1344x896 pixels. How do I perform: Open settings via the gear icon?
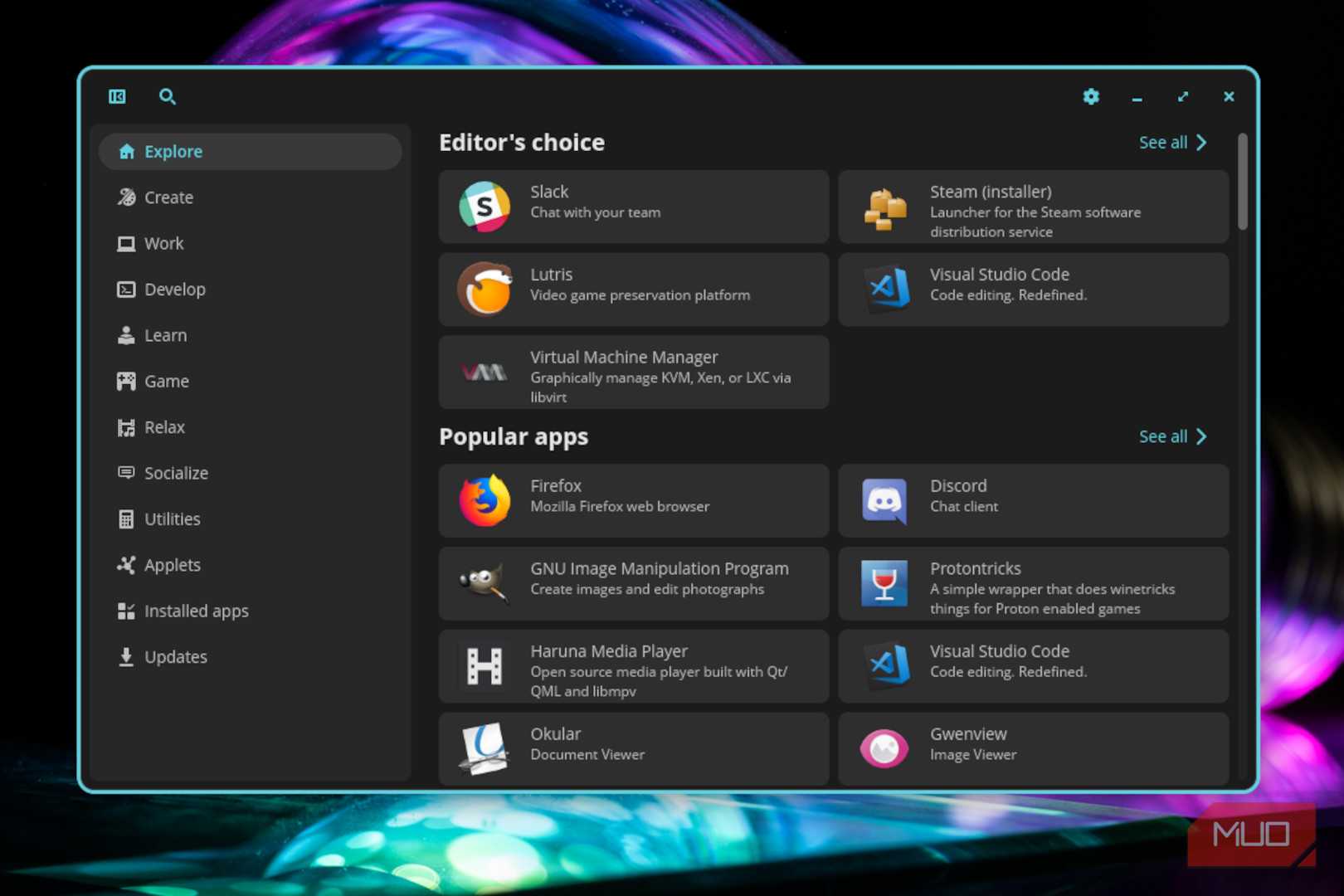(1091, 97)
